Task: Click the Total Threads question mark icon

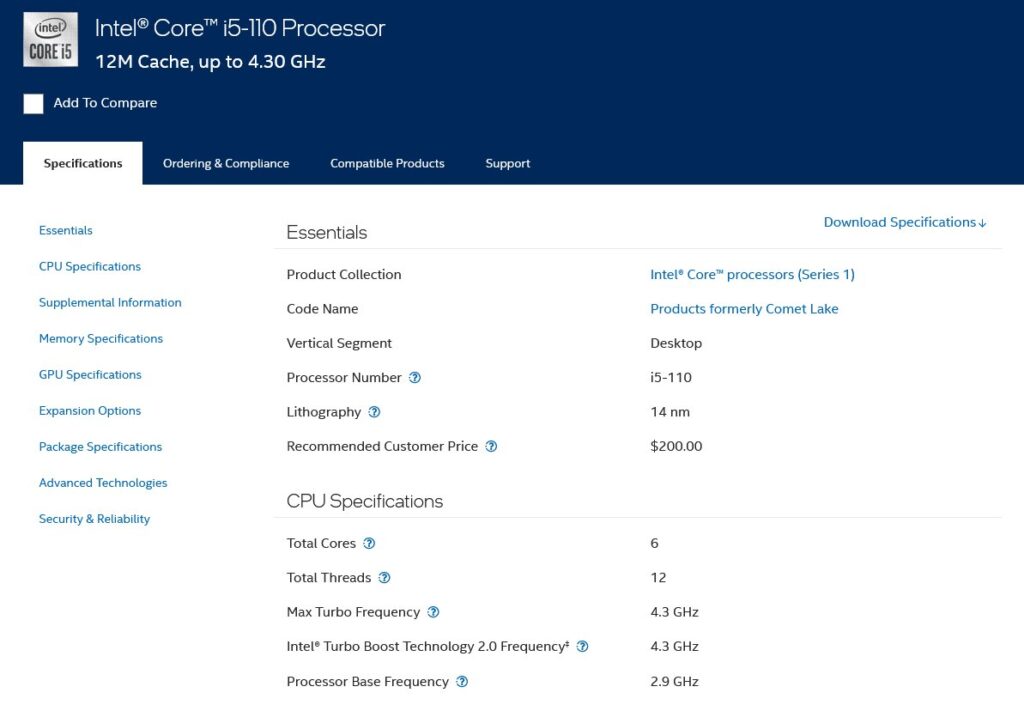Action: pos(384,578)
